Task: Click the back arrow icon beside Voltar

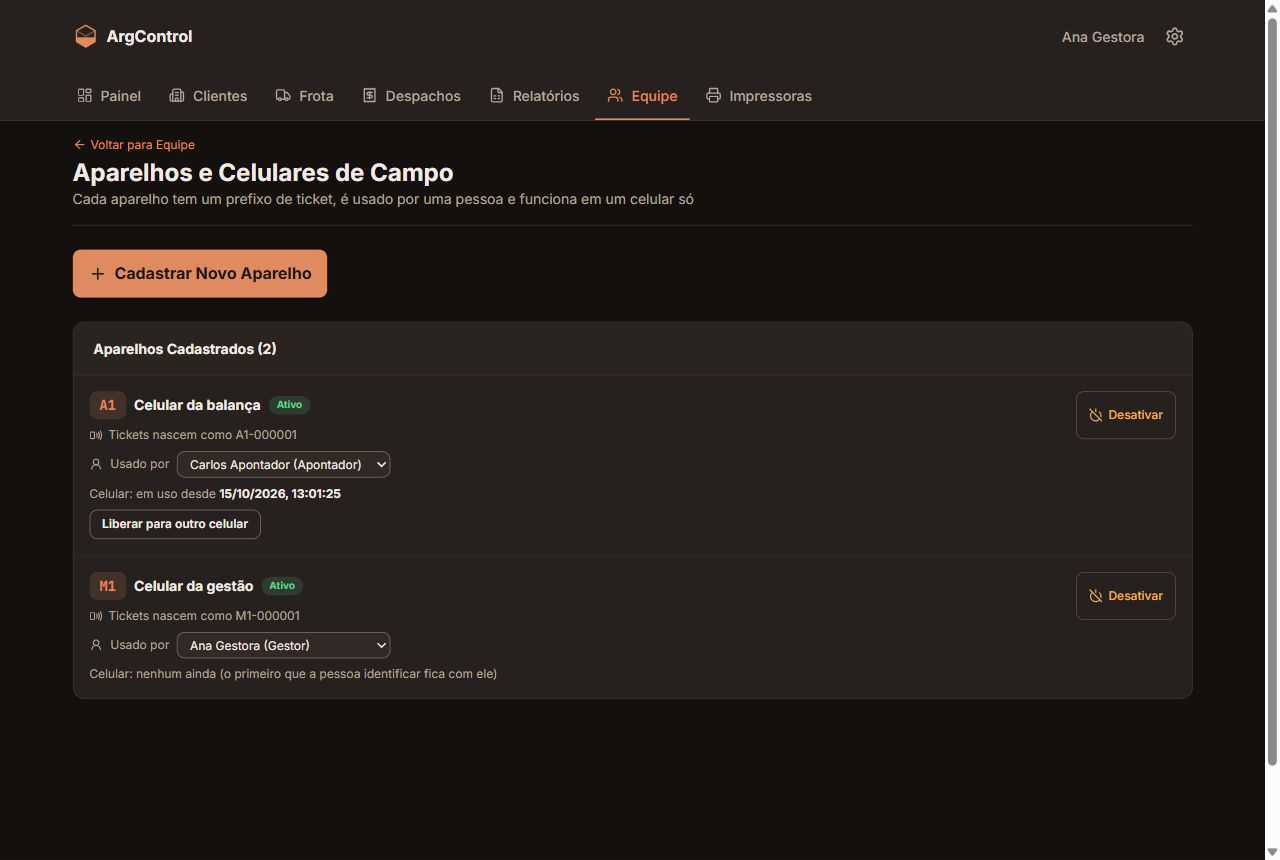Action: (79, 145)
